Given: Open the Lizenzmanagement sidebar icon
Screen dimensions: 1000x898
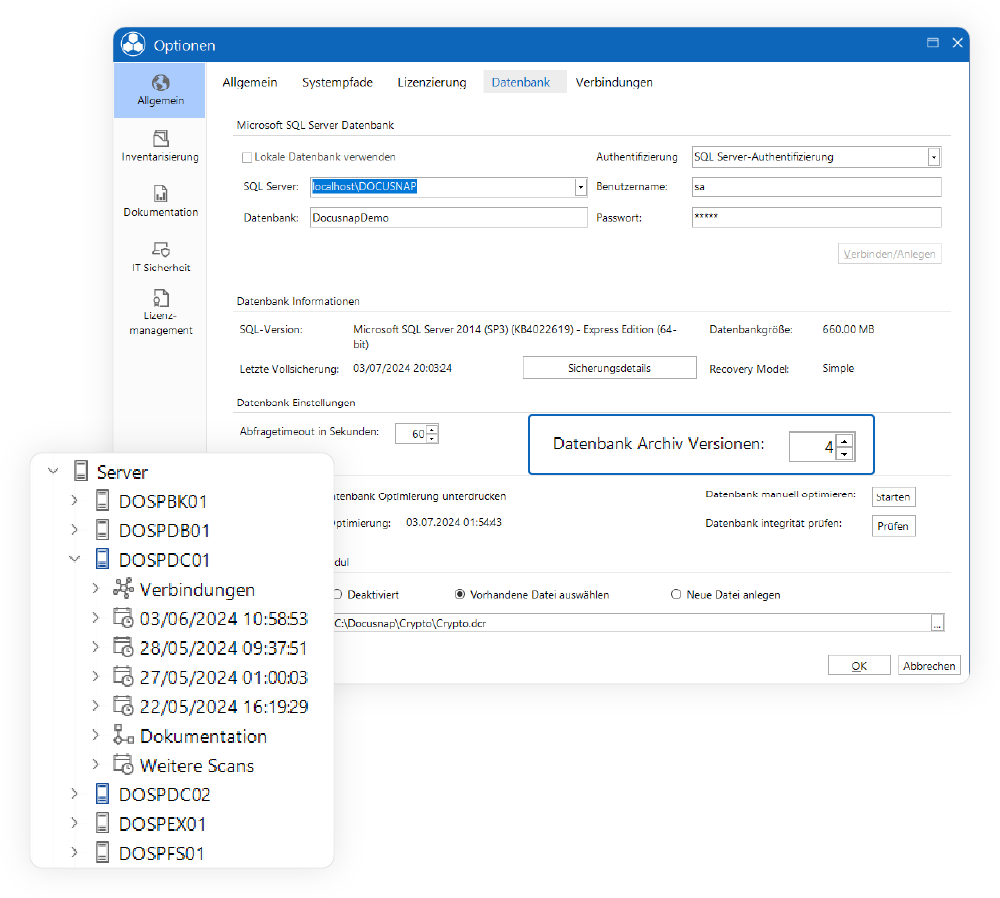Looking at the screenshot, I should coord(161,298).
